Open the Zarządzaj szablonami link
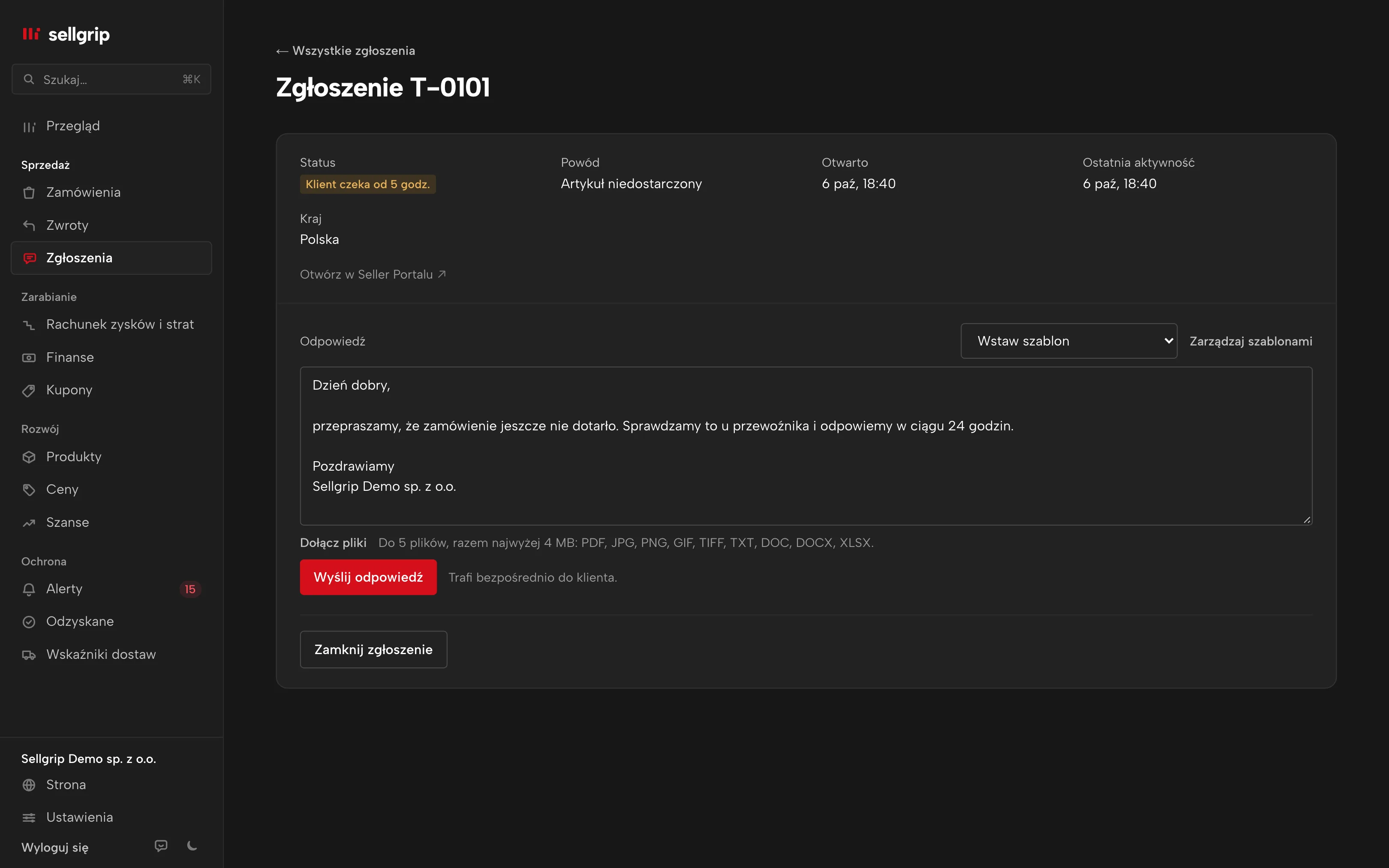The height and width of the screenshot is (868, 1389). tap(1251, 341)
